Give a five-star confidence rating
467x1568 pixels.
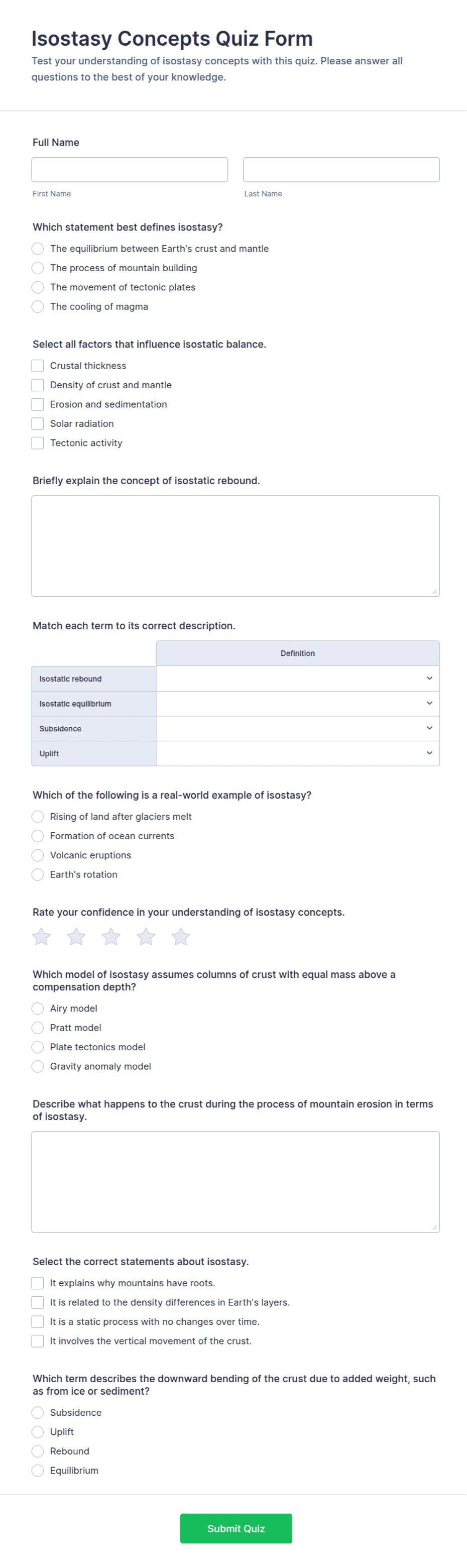tap(181, 936)
